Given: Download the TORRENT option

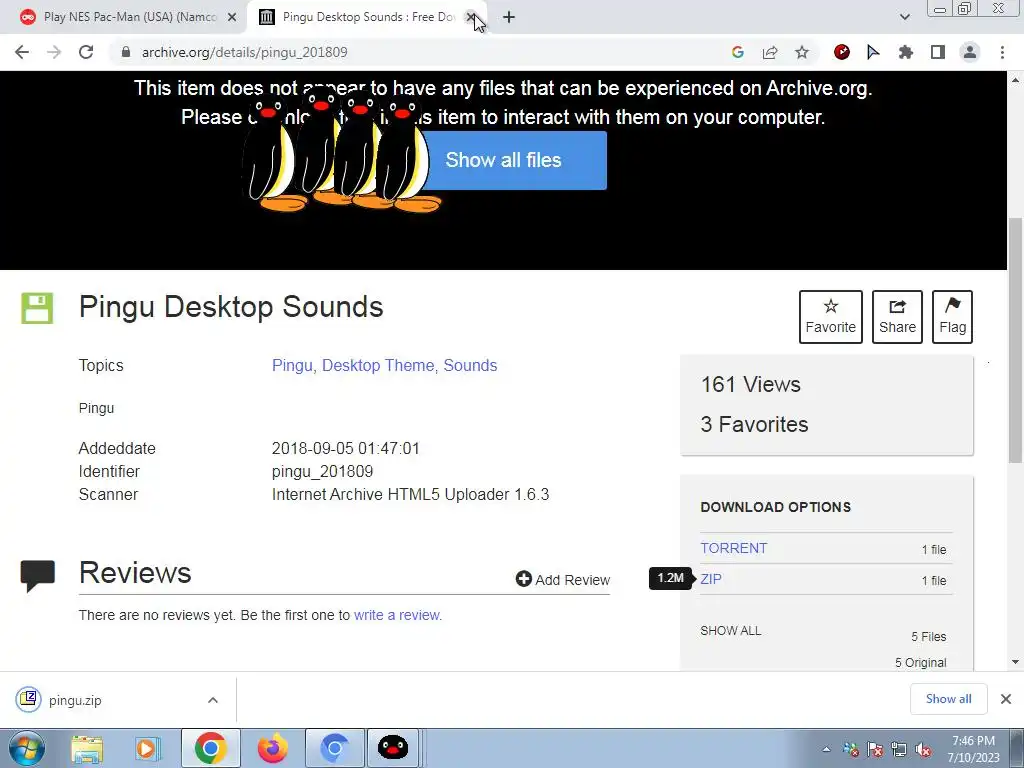Looking at the screenshot, I should pos(733,549).
